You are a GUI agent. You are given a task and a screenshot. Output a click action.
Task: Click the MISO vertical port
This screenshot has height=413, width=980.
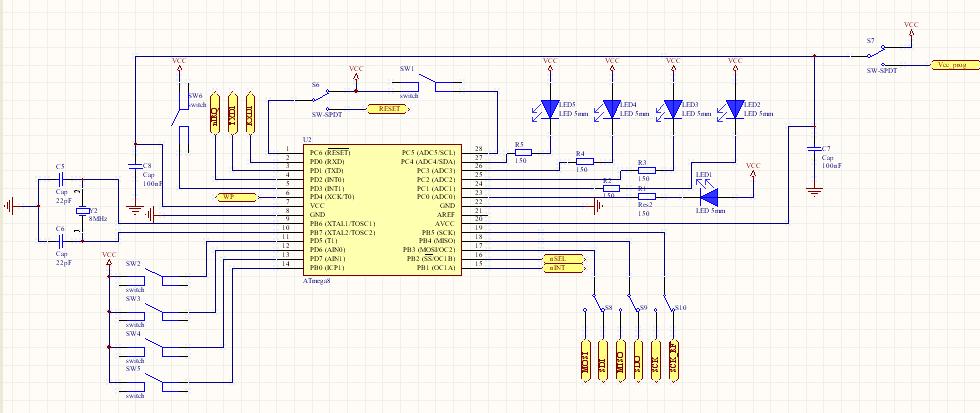pyautogui.click(x=620, y=361)
